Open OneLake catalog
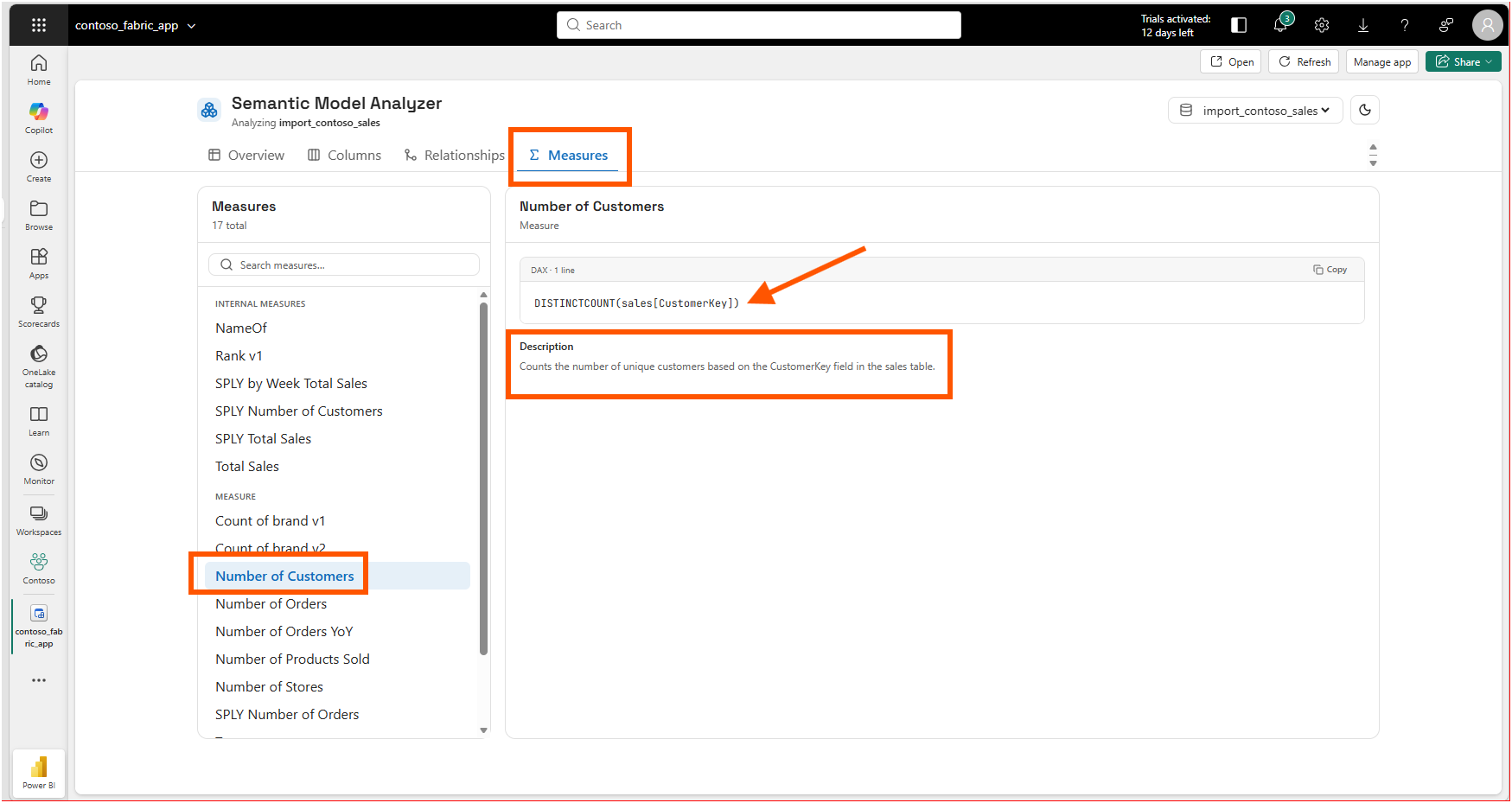The image size is (1512, 803). pos(39,366)
